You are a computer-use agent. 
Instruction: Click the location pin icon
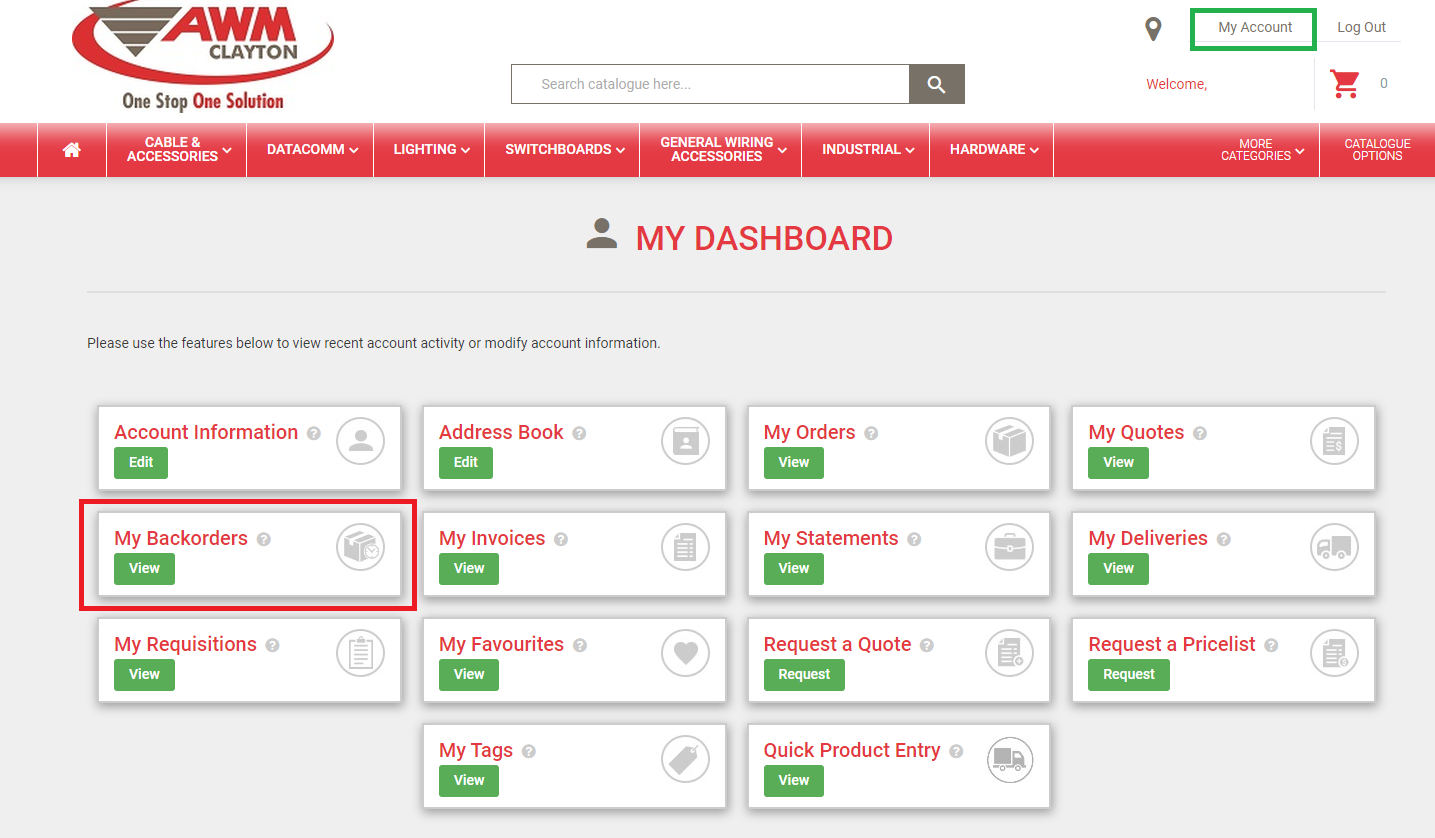point(1153,29)
